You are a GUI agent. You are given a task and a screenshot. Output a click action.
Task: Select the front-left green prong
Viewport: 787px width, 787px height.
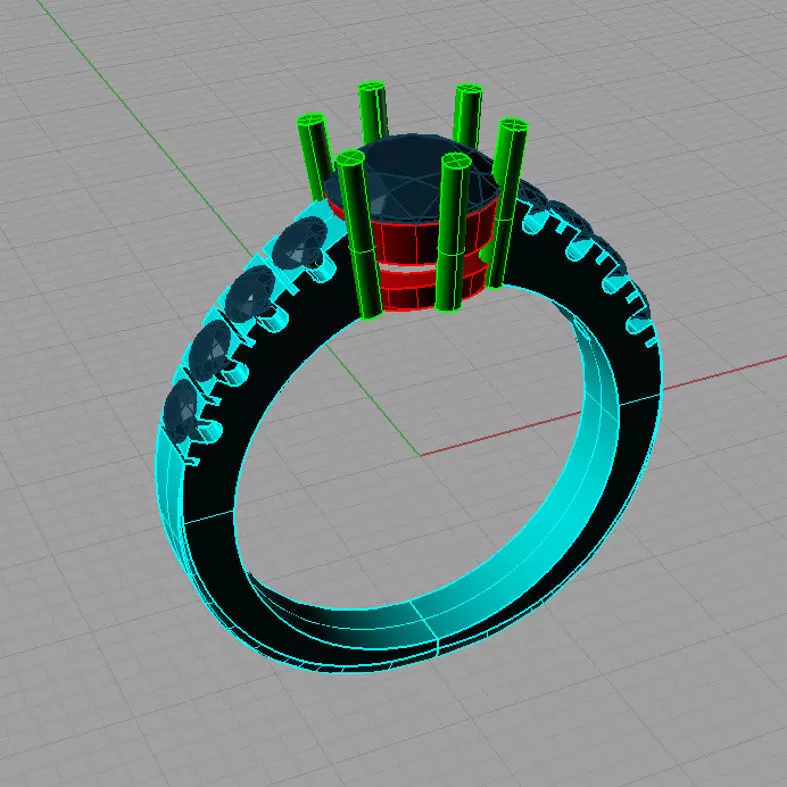359,234
